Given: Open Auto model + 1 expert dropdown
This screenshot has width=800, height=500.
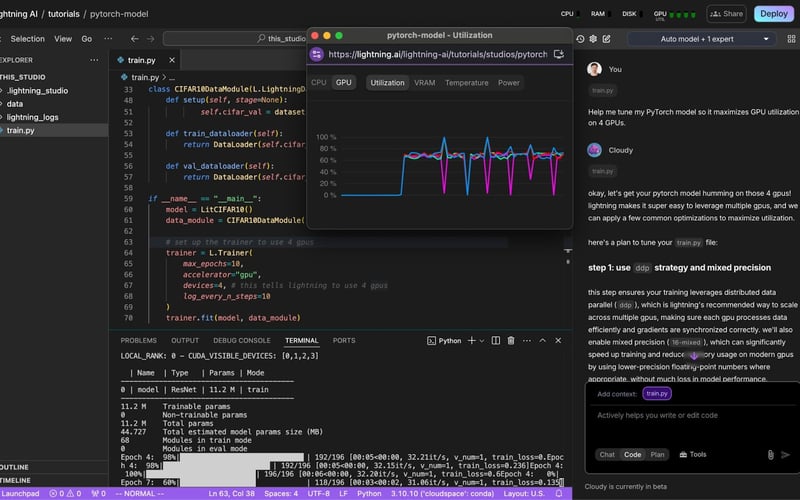Looking at the screenshot, I should 702,39.
